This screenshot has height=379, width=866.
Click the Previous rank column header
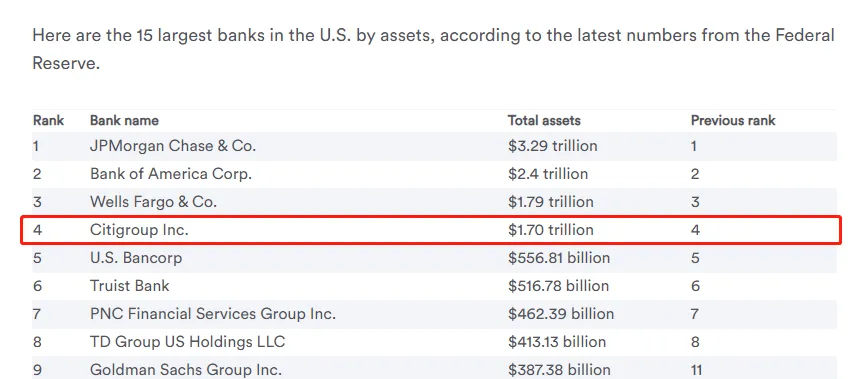(x=733, y=120)
